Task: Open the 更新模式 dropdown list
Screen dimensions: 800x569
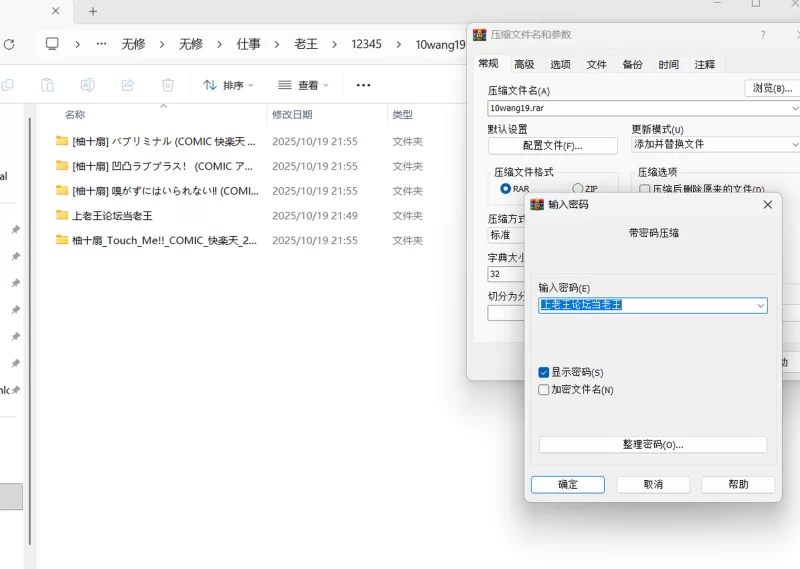Action: click(715, 144)
